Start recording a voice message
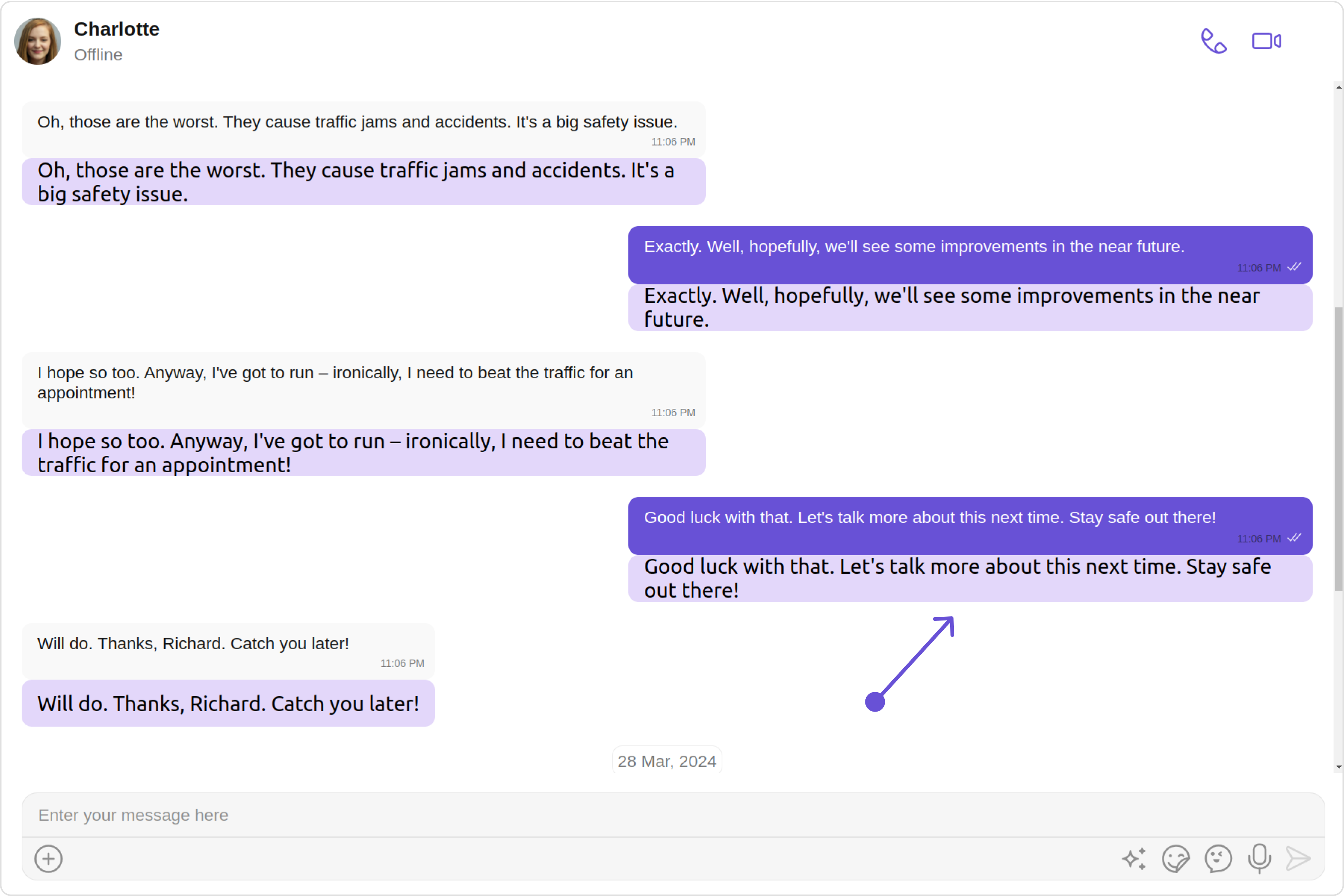The width and height of the screenshot is (1344, 896). click(x=1259, y=858)
